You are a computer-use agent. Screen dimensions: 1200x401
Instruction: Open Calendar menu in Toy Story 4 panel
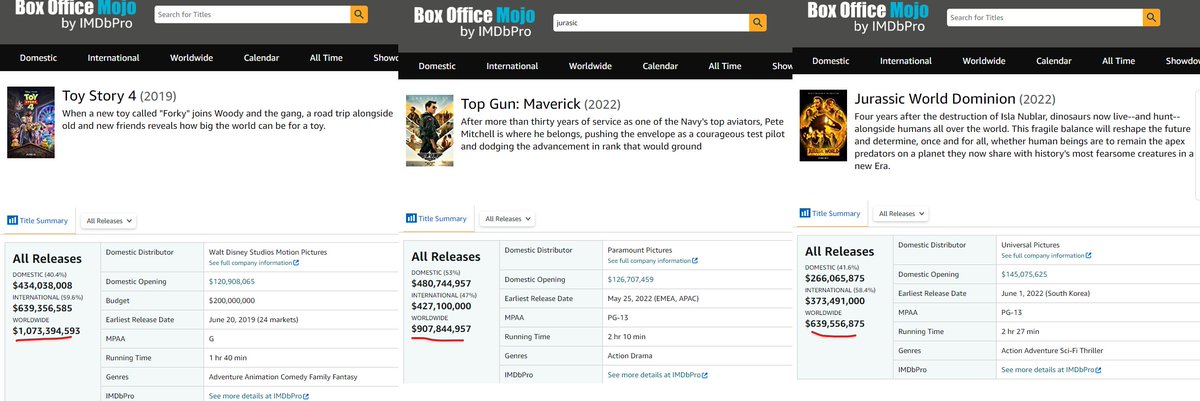click(x=261, y=58)
